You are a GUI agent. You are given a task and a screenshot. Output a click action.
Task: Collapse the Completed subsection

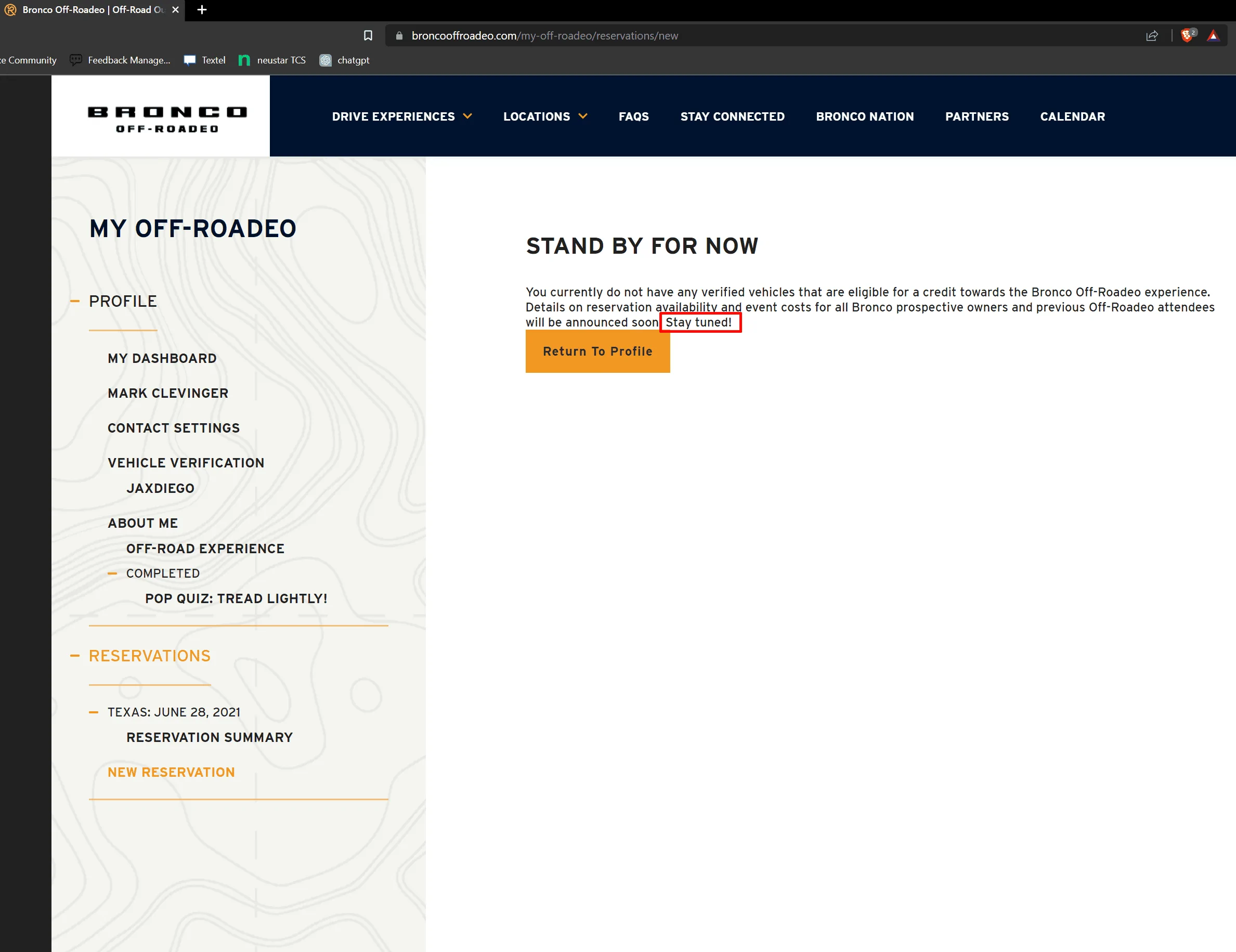pos(112,574)
